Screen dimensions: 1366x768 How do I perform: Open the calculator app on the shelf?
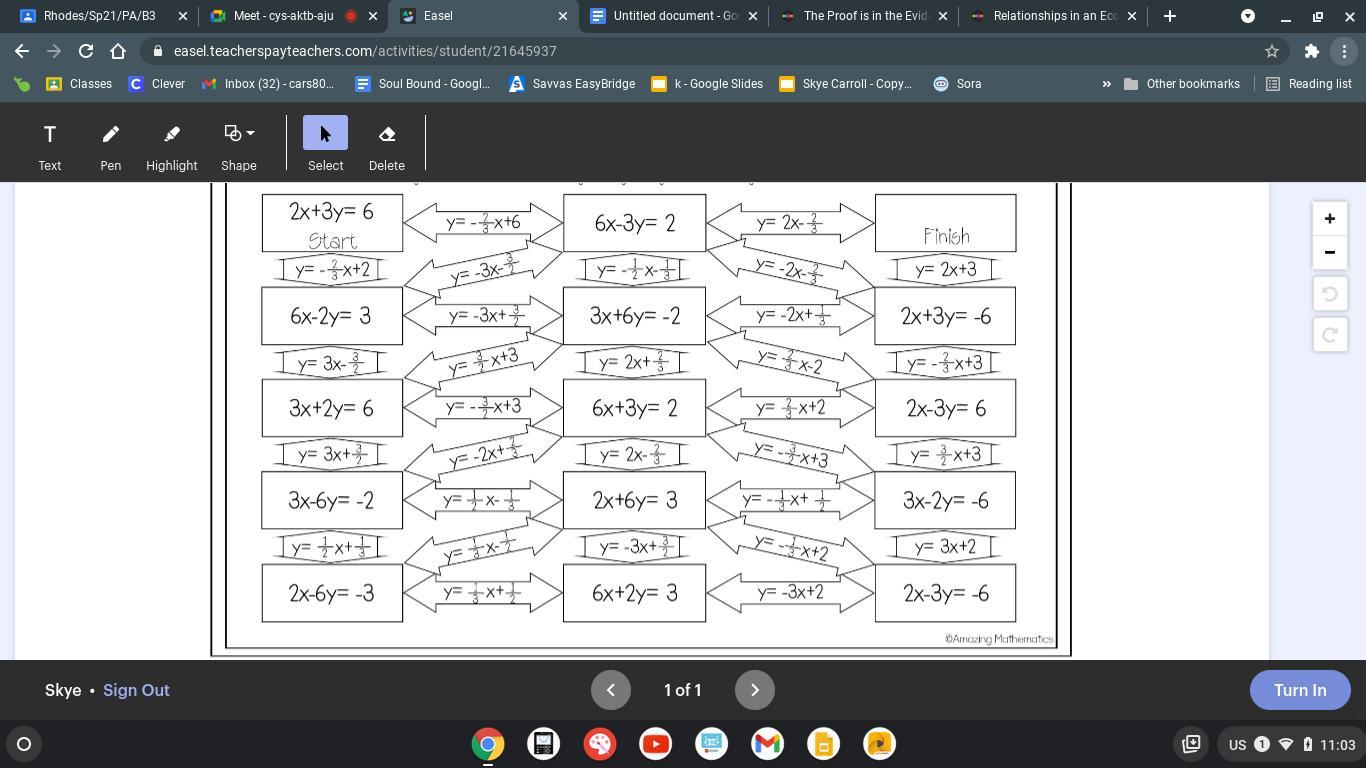pos(544,744)
